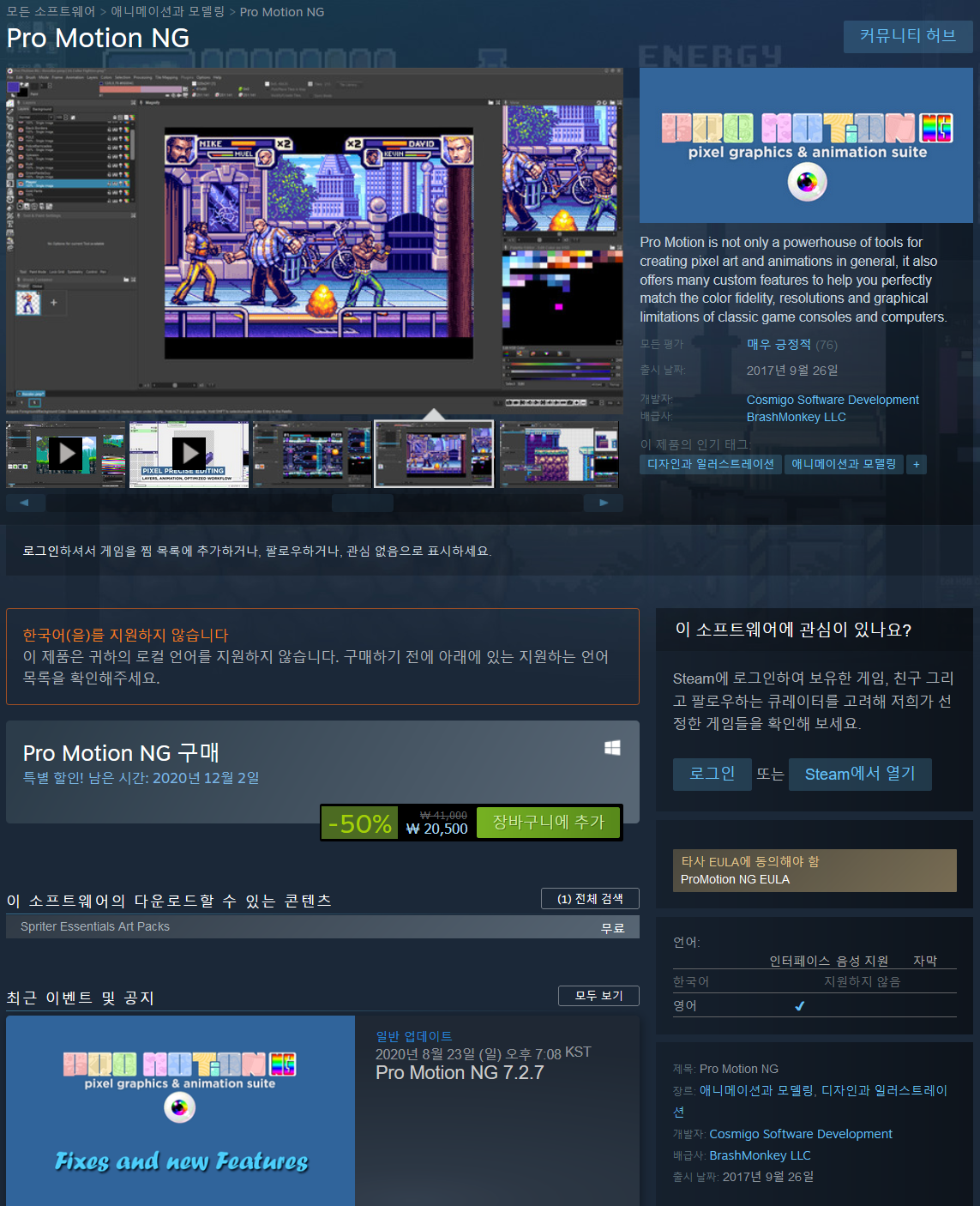
Task: Open the Fixes and new Features event image
Action: tap(180, 1111)
